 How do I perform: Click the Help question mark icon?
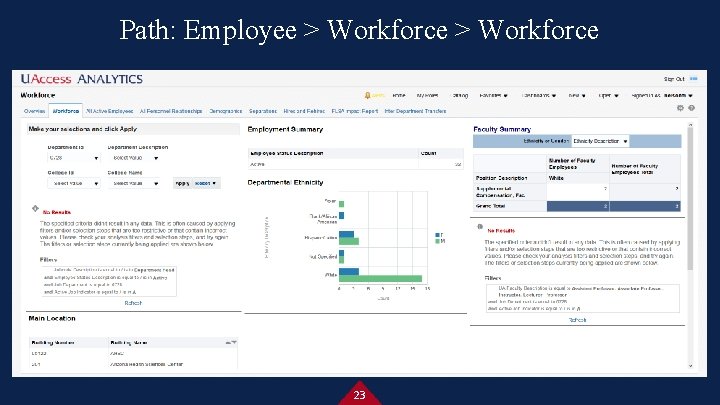[x=692, y=108]
